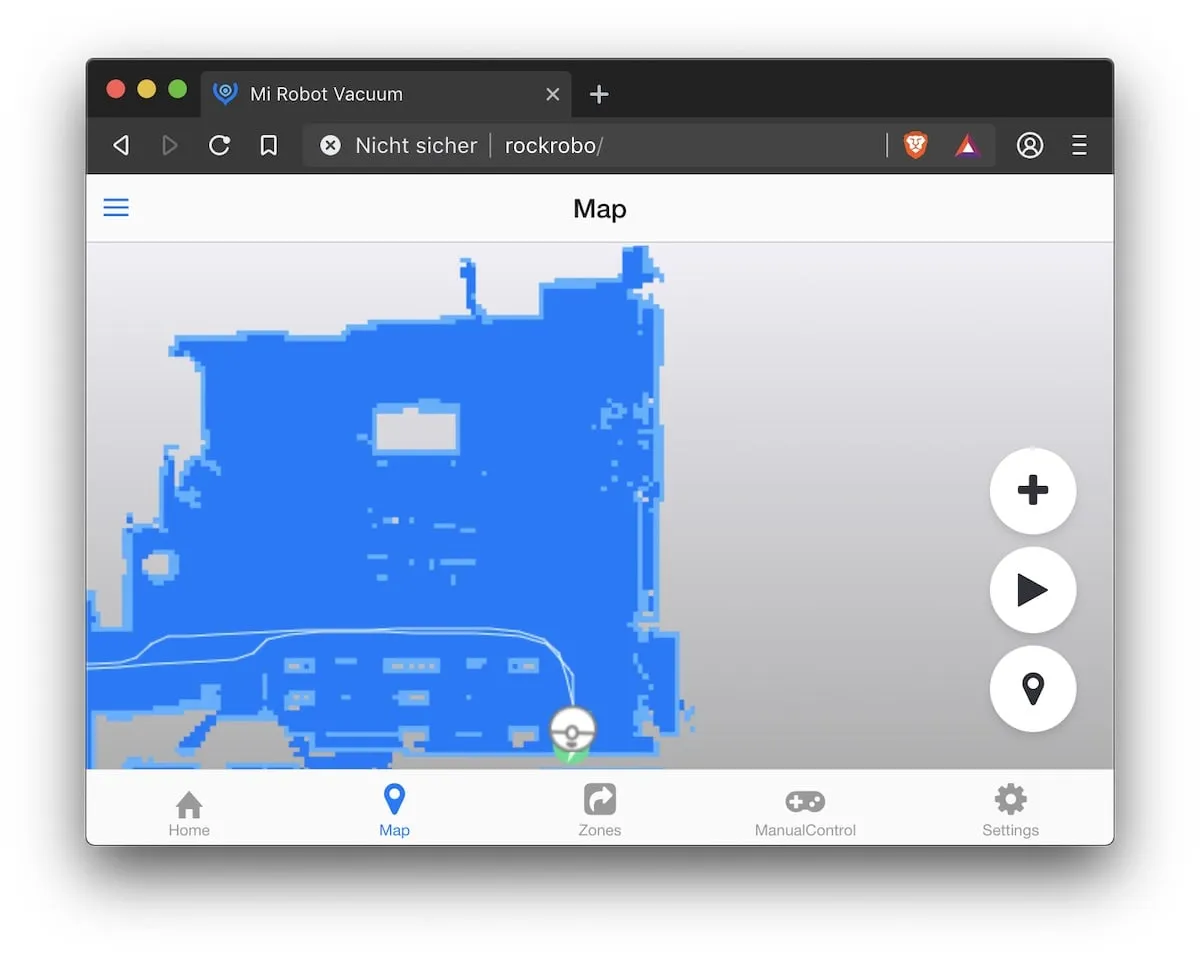Viewport: 1200px width, 959px height.
Task: Open the browser main menu
Action: click(x=1079, y=146)
